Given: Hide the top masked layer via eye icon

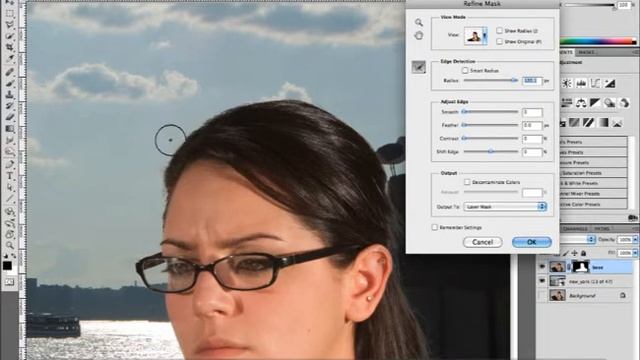Looking at the screenshot, I should [x=542, y=267].
